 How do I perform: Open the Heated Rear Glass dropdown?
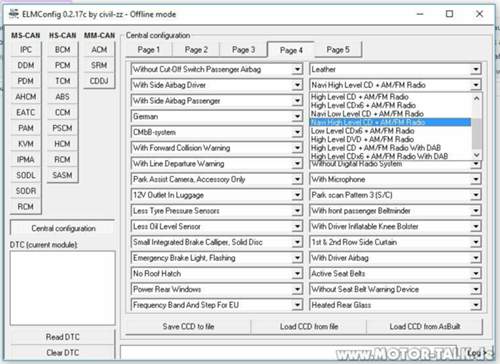pos(476,305)
